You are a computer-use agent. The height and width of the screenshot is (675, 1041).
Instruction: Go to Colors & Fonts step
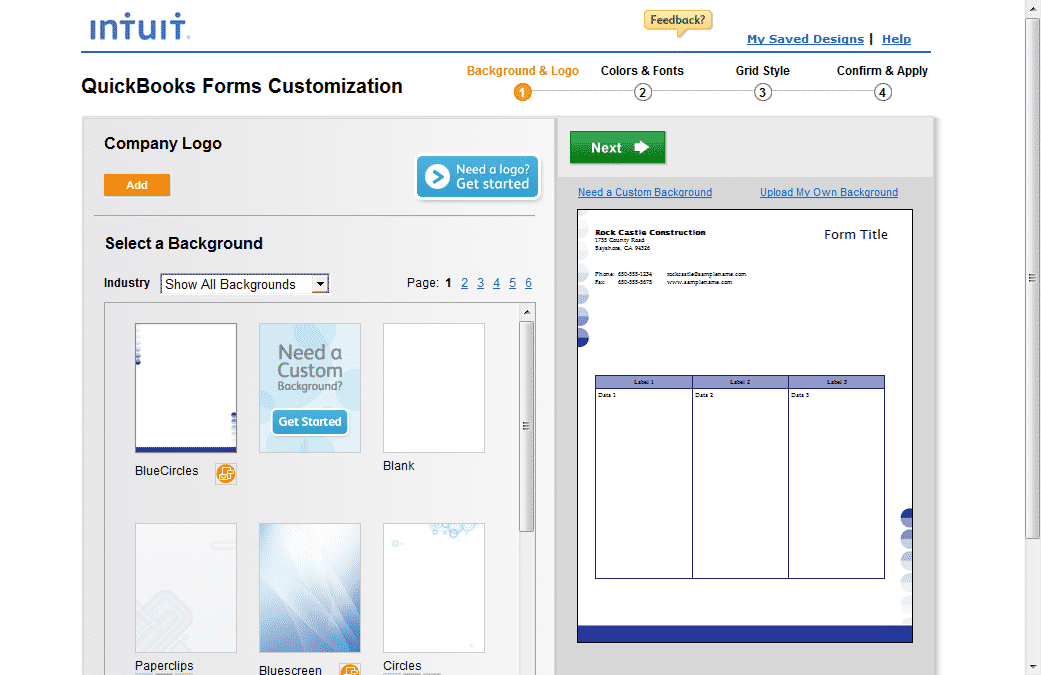pos(642,70)
